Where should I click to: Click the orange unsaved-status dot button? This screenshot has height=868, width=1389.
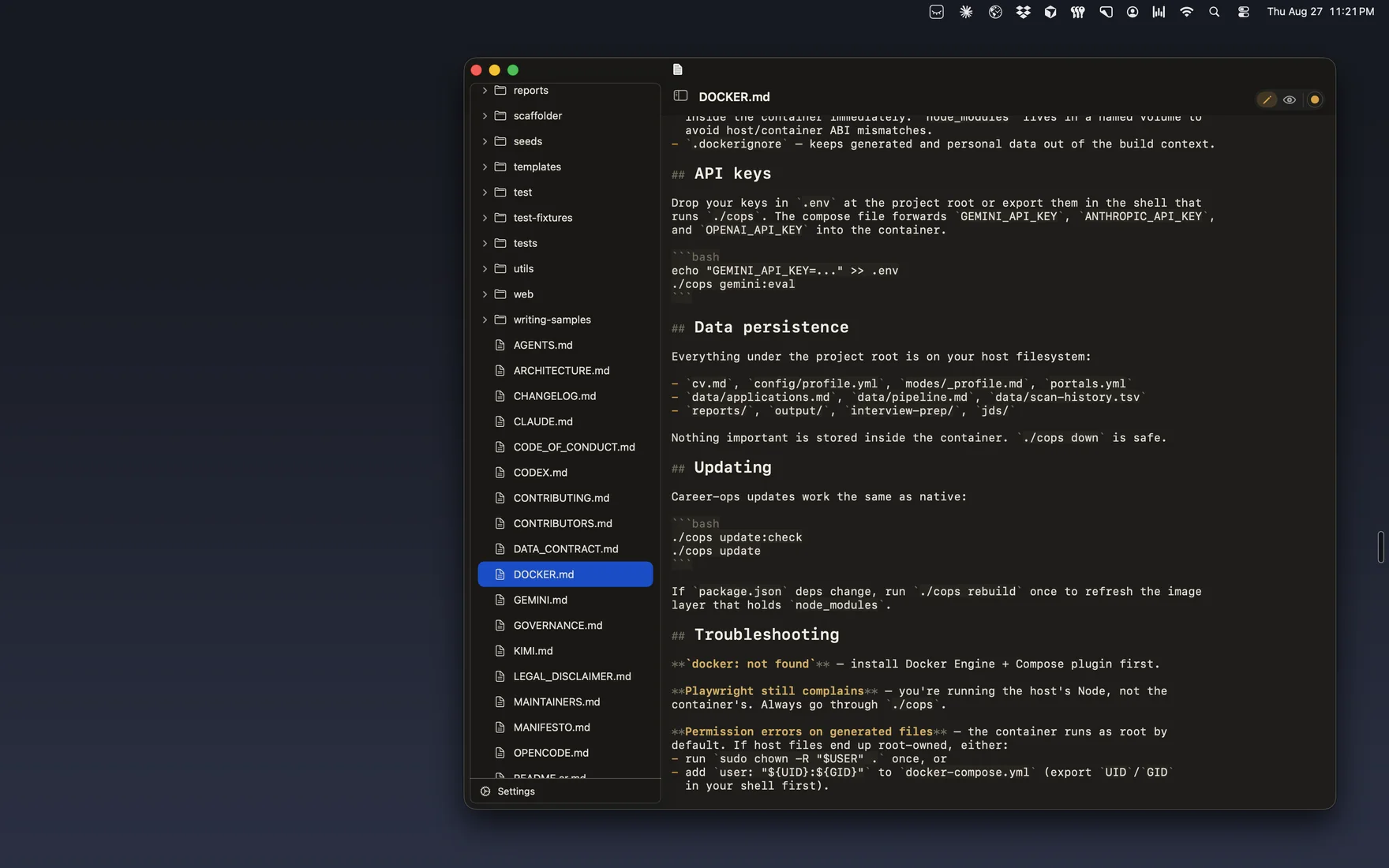[x=1314, y=99]
